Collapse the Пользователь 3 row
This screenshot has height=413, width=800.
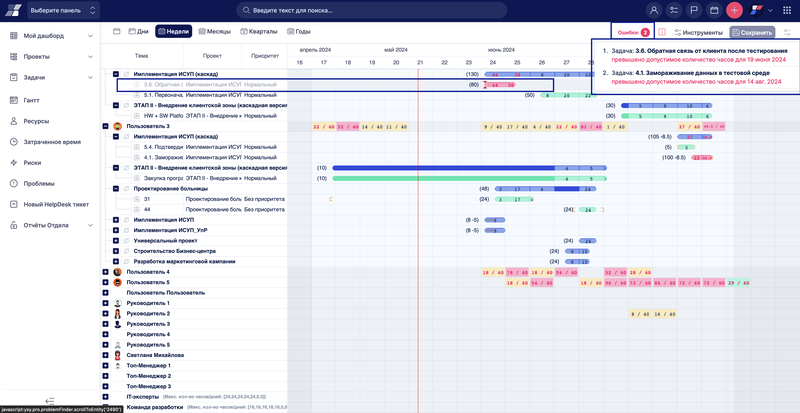105,126
